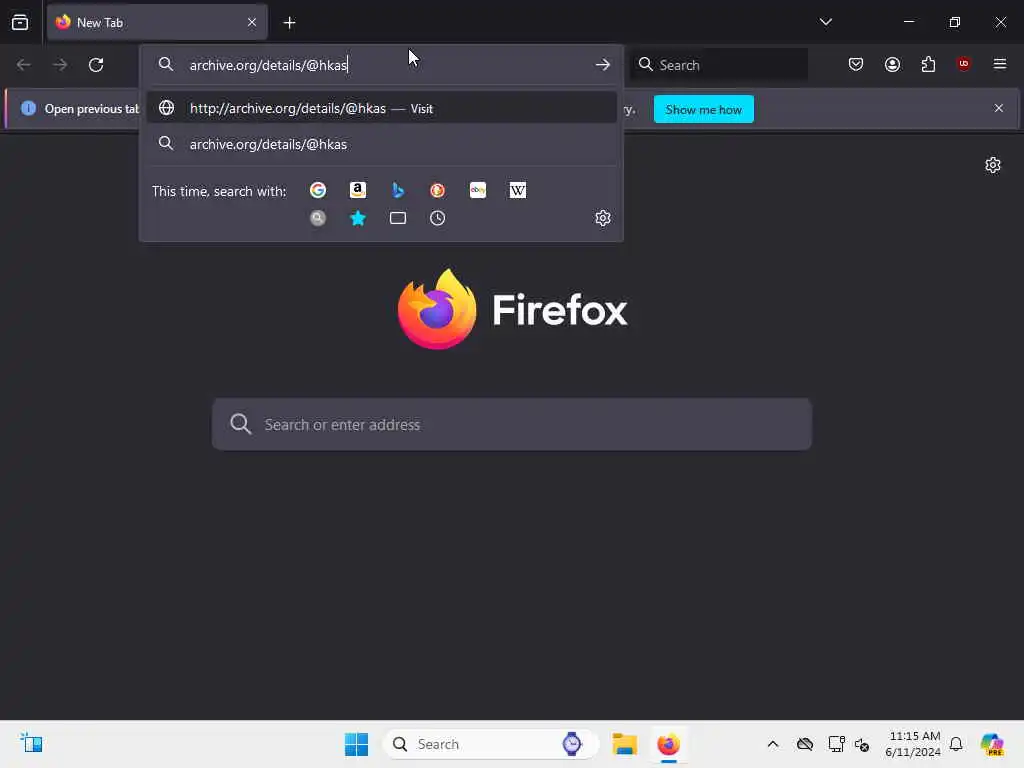Open Firefox View icon in tab bar

tap(20, 22)
